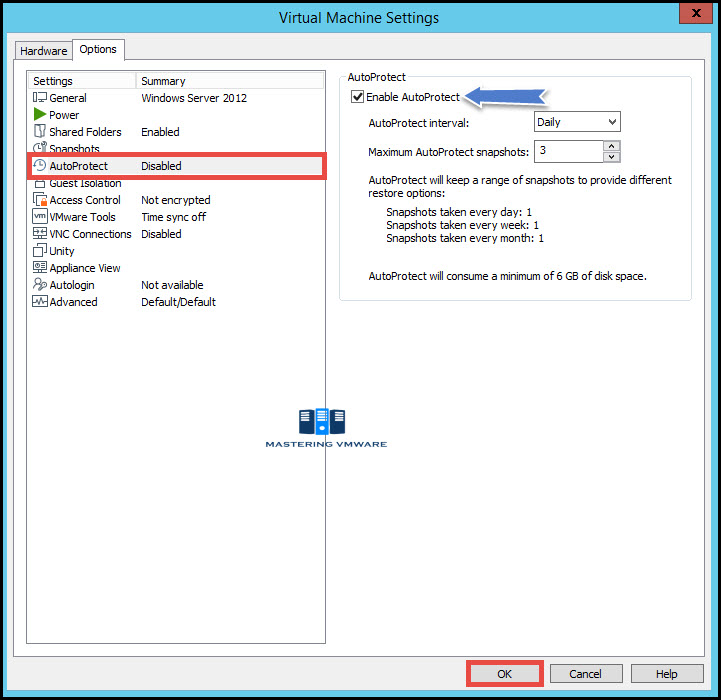
Task: Click the 'Enabled' Shared Folders summary
Action: (160, 132)
